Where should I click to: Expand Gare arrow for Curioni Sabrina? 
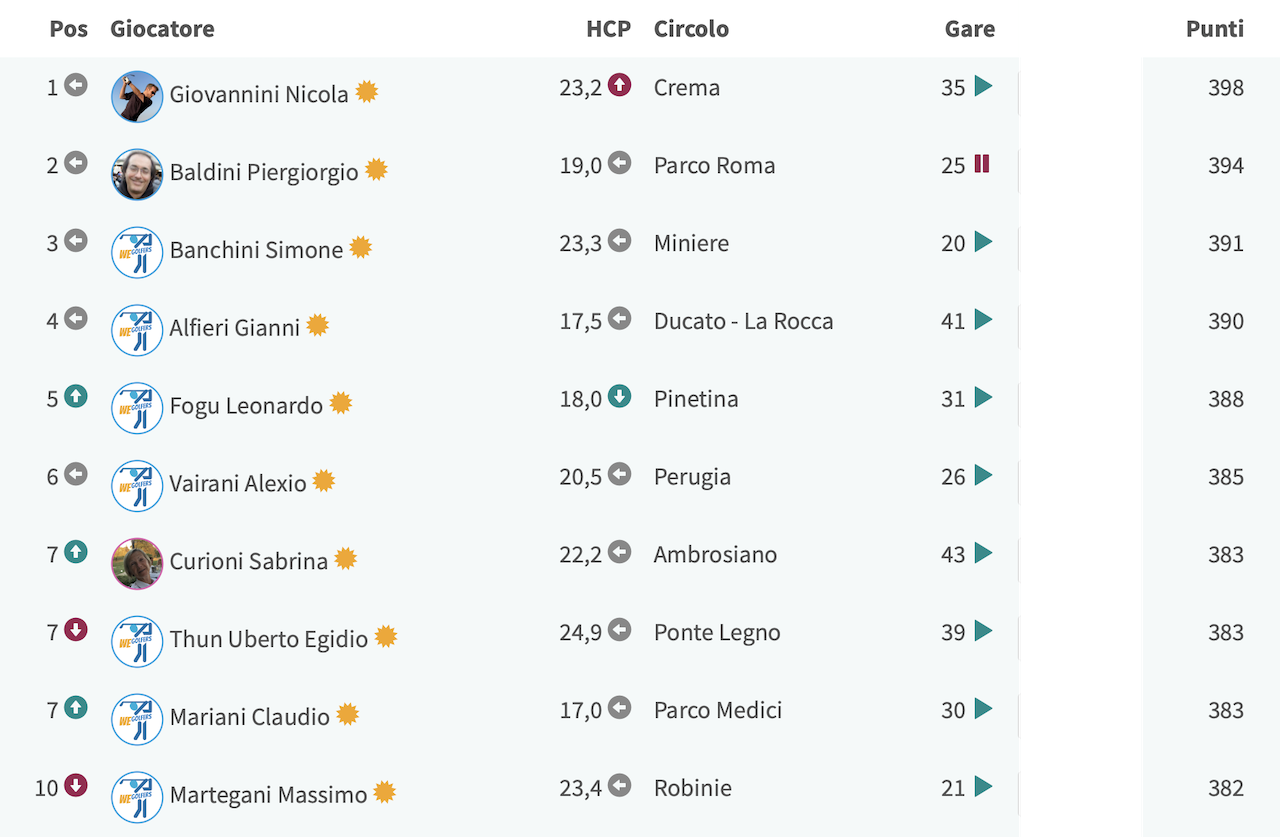pos(983,552)
